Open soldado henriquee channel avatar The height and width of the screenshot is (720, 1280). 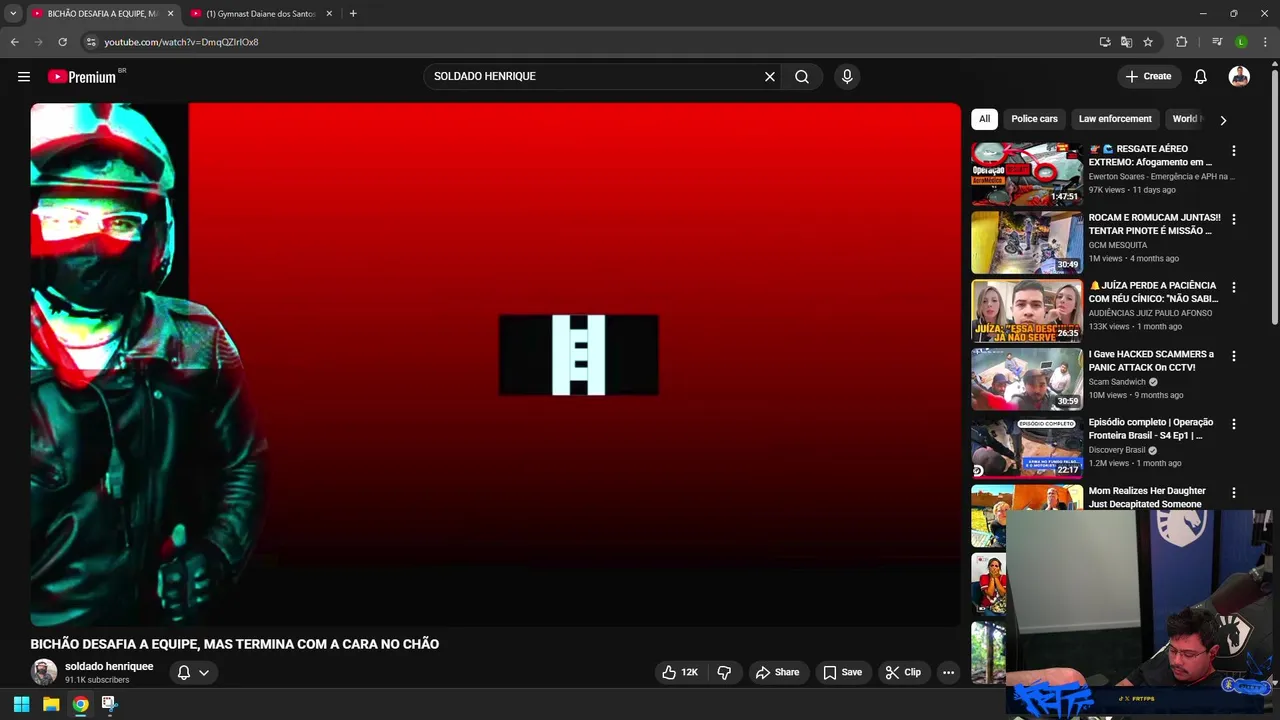point(44,672)
